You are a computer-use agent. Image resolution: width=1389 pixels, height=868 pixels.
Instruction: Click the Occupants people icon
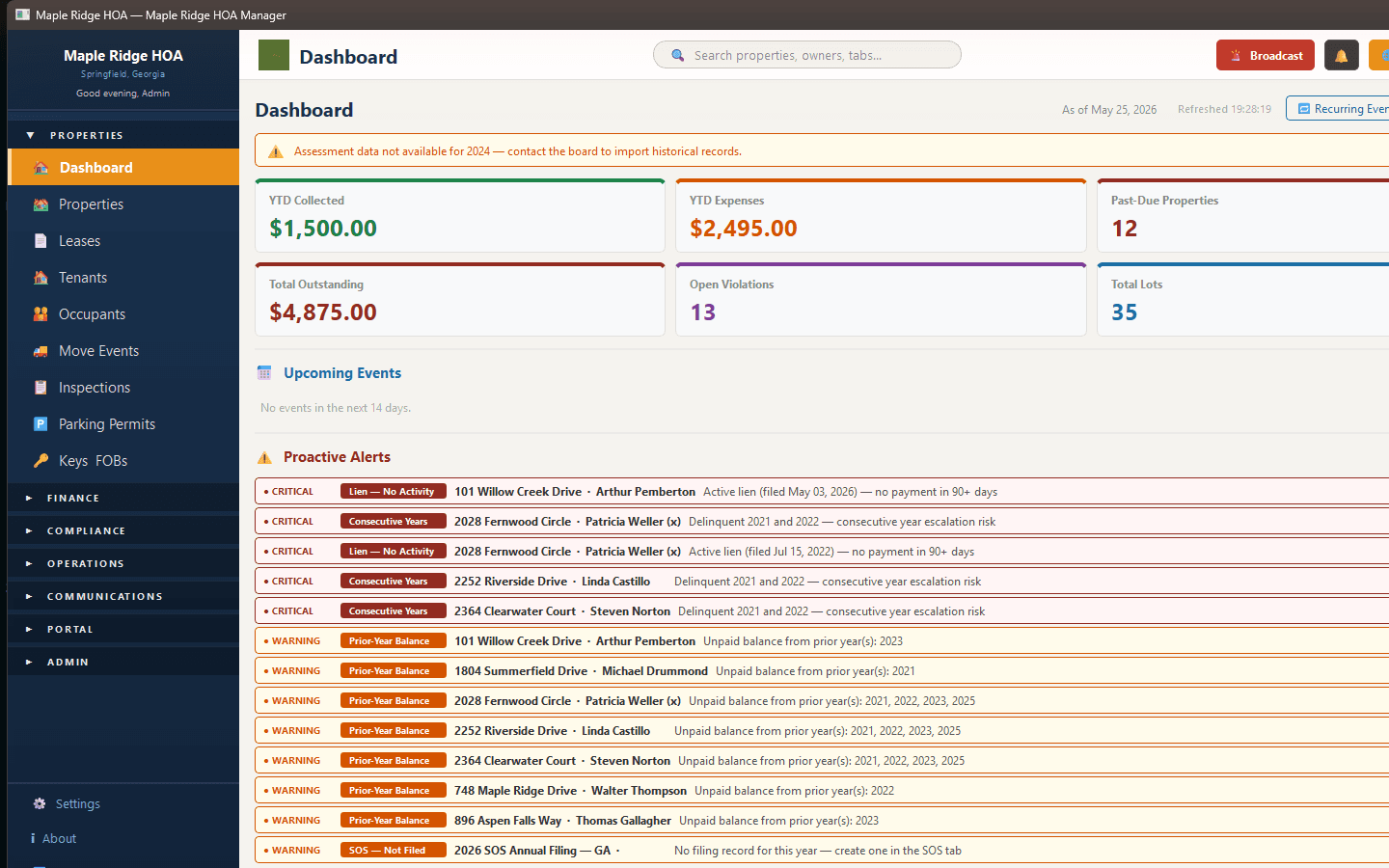[x=41, y=314]
